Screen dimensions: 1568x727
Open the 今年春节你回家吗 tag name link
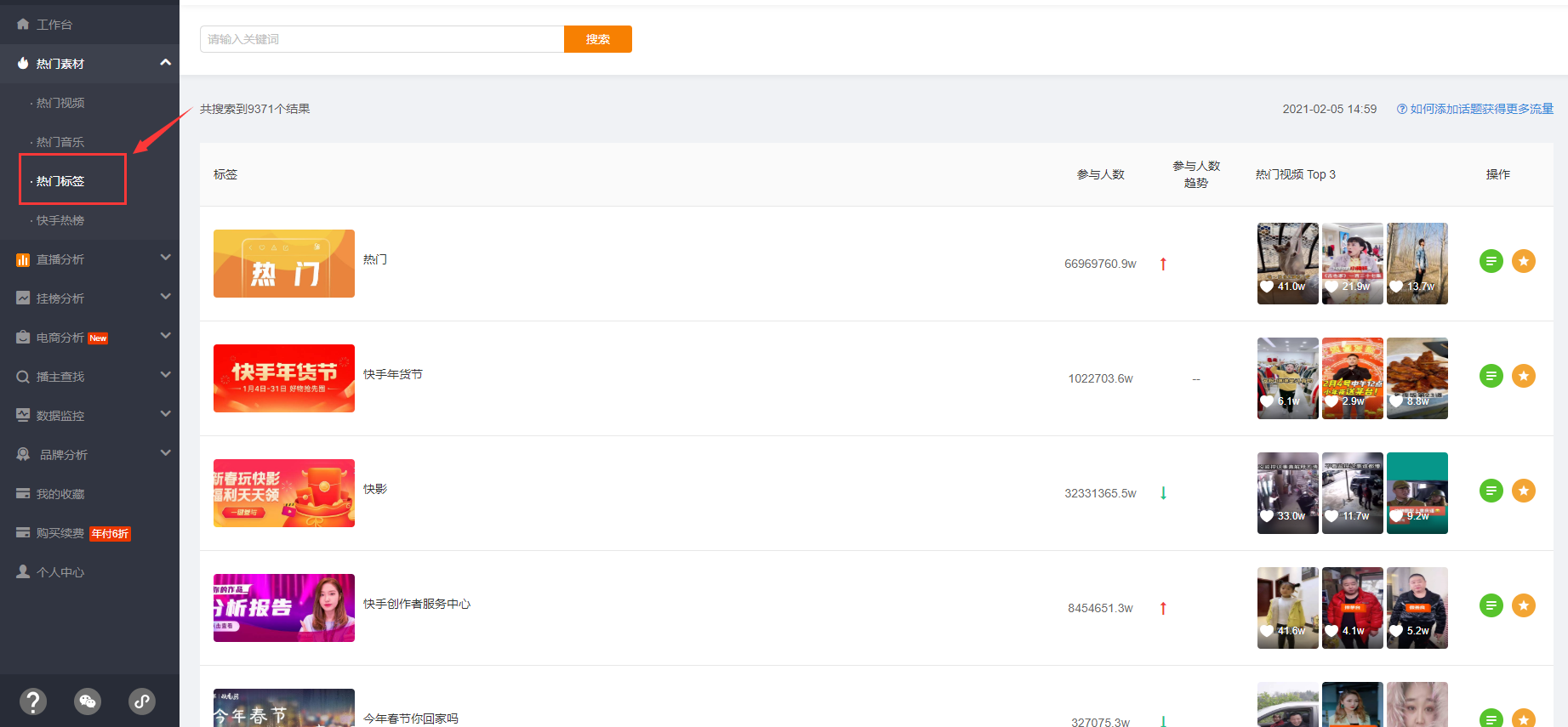click(411, 718)
